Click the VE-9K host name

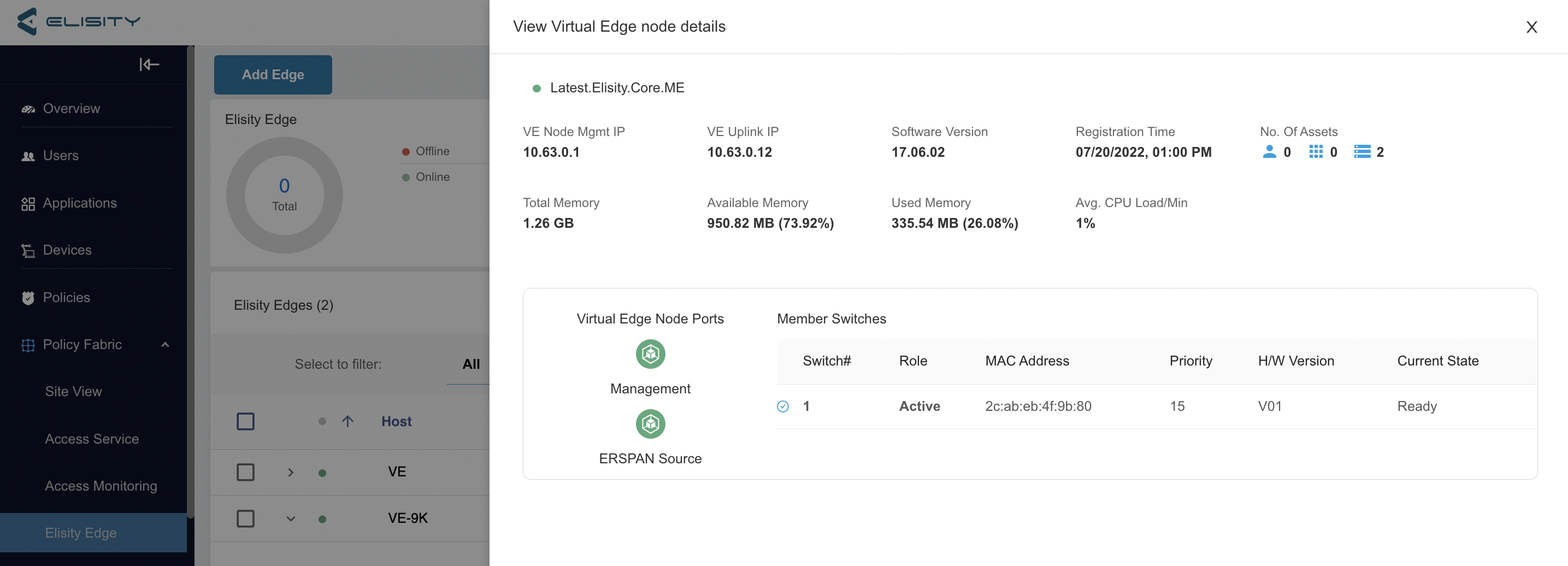pyautogui.click(x=408, y=518)
